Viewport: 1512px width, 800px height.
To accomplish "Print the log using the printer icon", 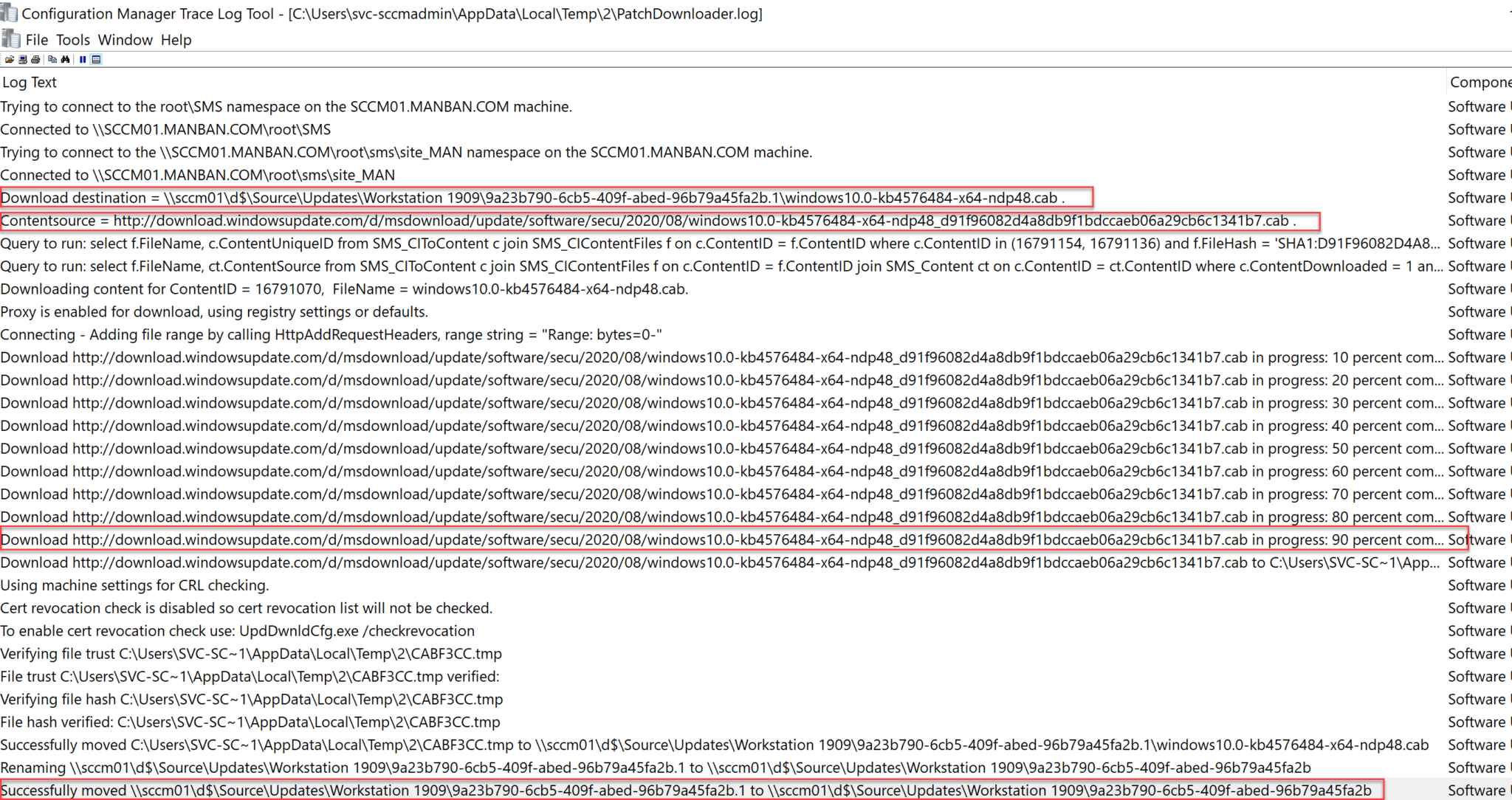I will pos(35,60).
